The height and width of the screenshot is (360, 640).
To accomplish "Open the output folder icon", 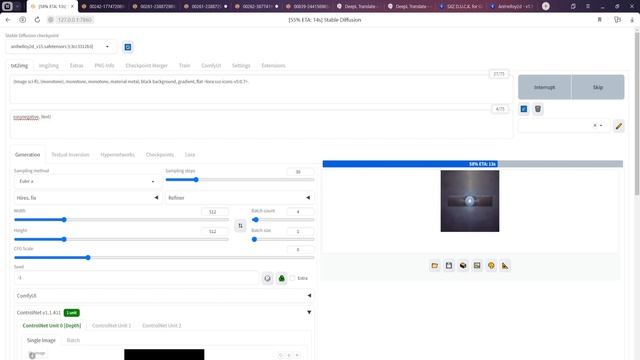I will point(435,266).
